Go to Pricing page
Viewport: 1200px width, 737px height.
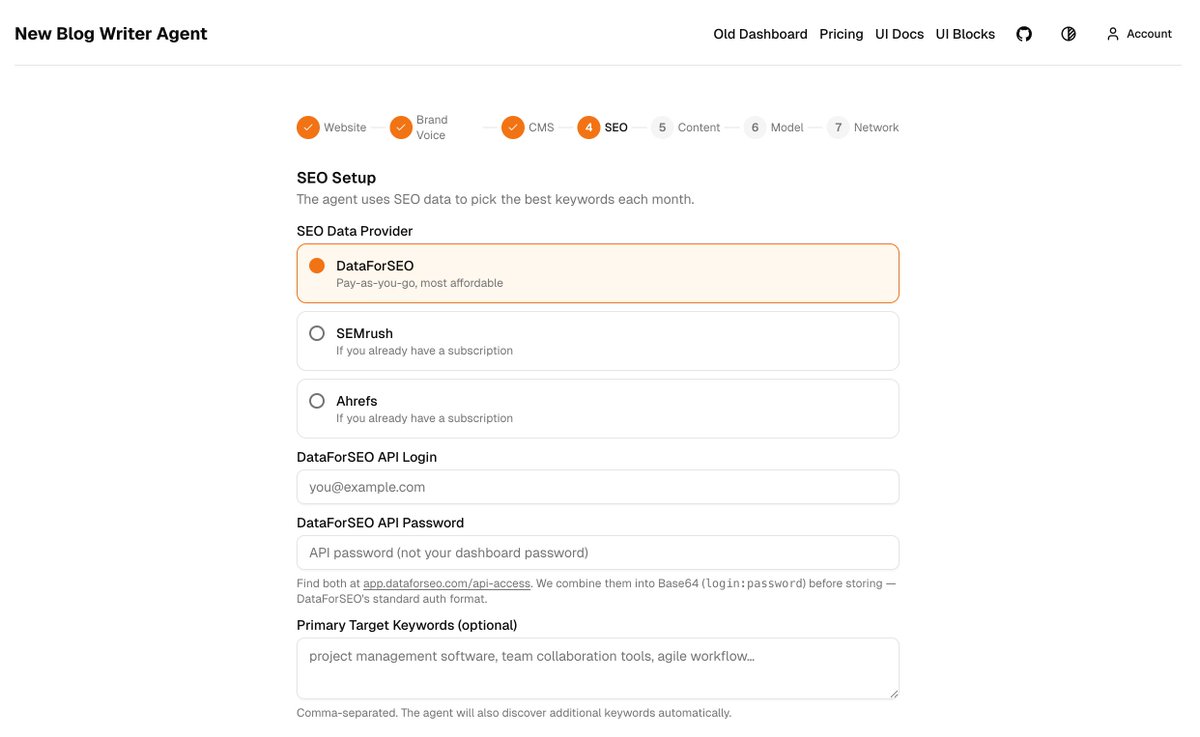(x=841, y=34)
